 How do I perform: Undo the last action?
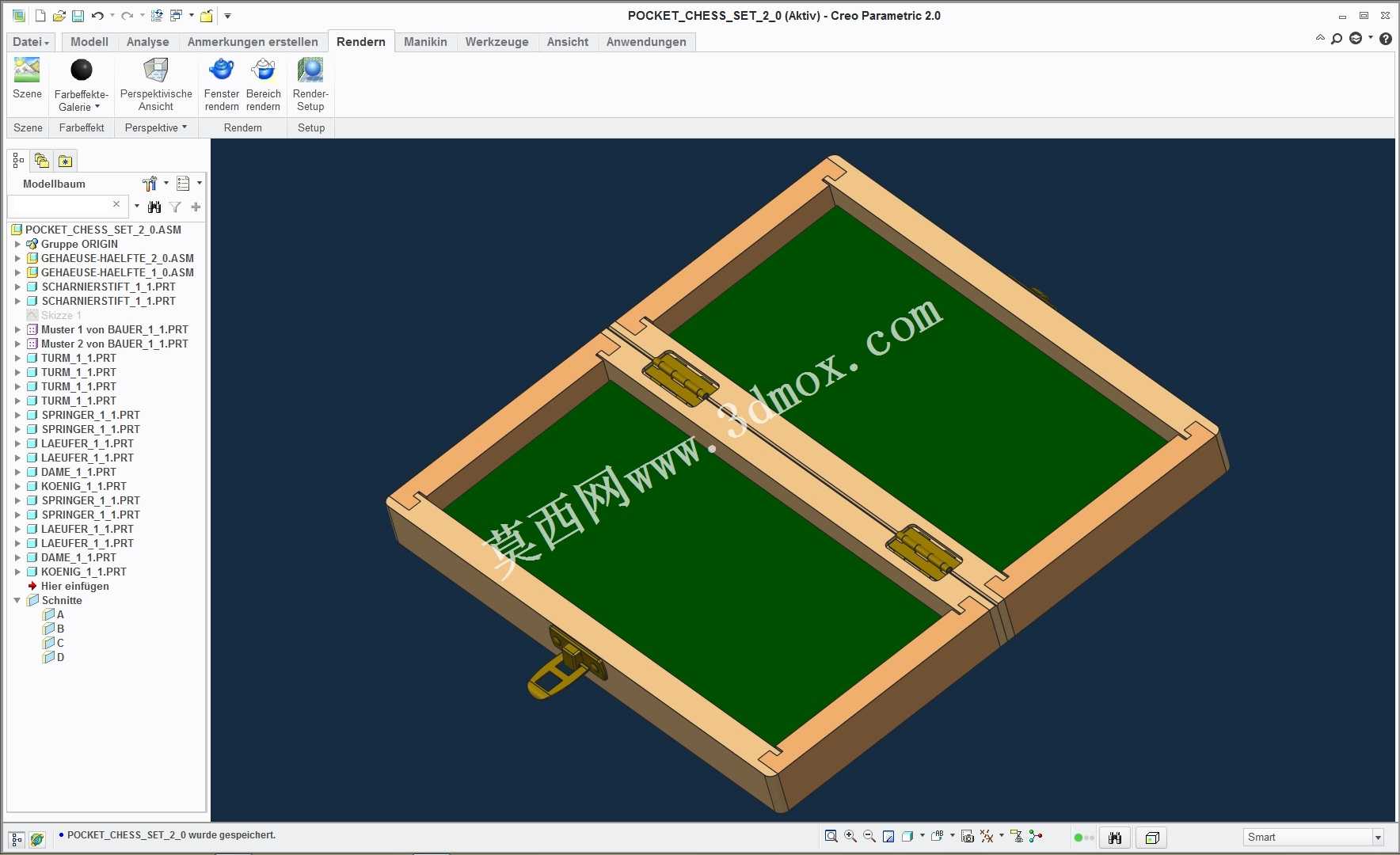pyautogui.click(x=97, y=16)
